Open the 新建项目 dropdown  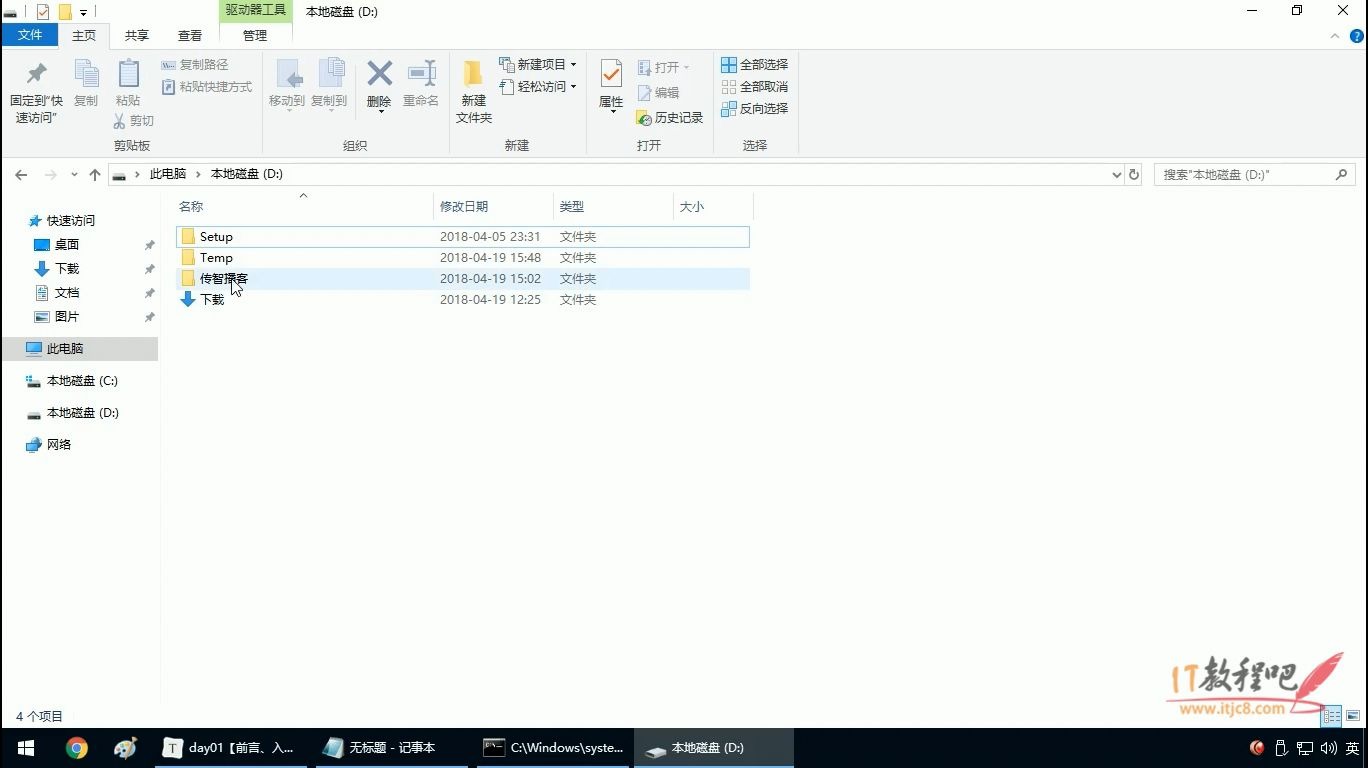coord(538,64)
